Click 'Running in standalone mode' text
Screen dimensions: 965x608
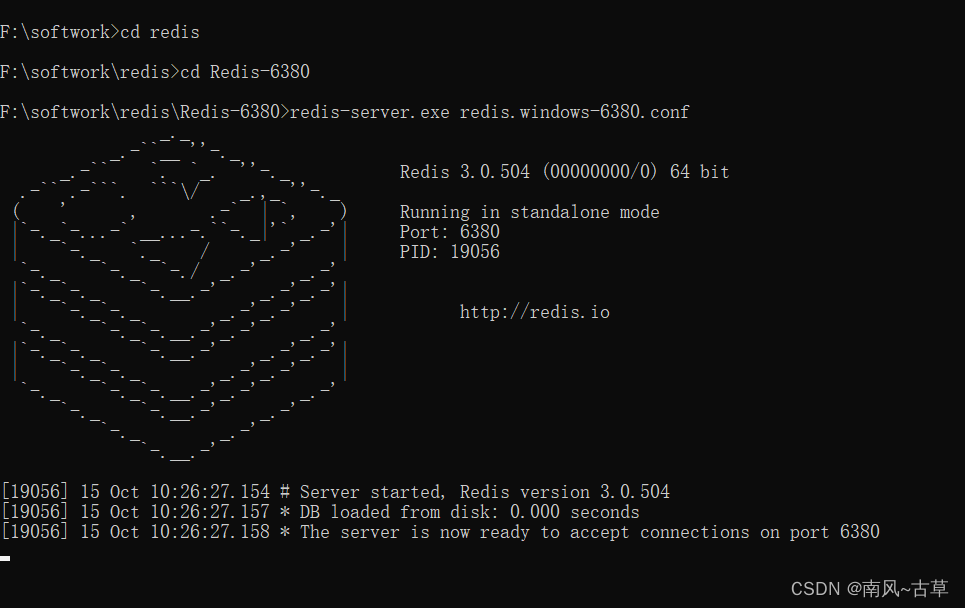coord(529,212)
